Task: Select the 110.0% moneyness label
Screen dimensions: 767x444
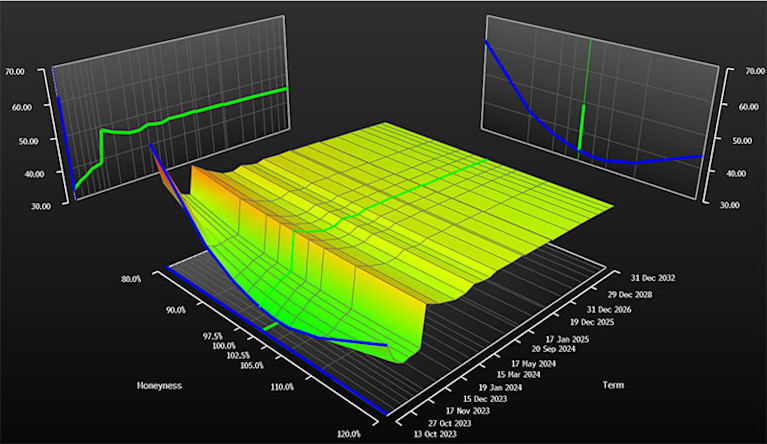Action: click(282, 387)
